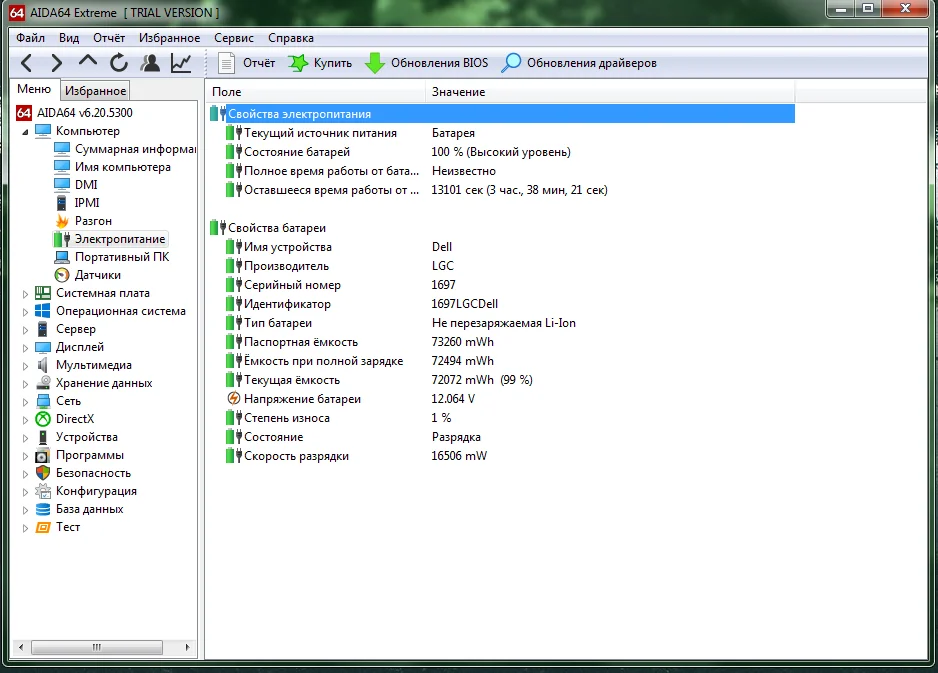This screenshot has width=938, height=673.
Task: Click the driver update magnifier icon
Action: click(511, 63)
